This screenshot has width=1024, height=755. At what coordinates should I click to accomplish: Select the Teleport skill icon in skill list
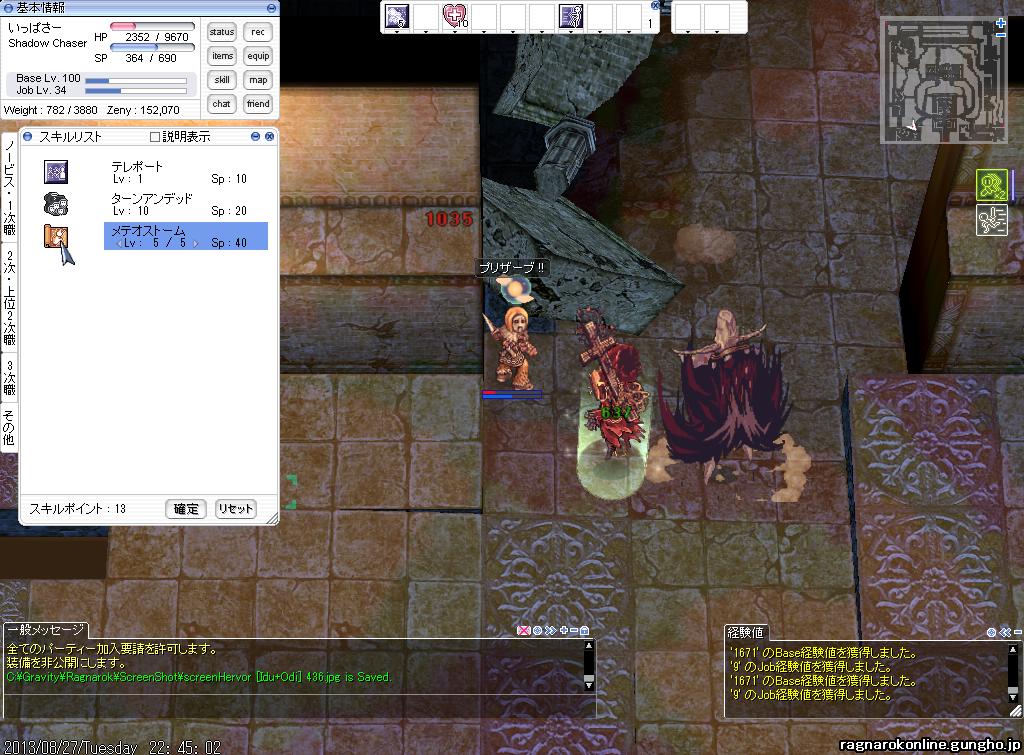(x=56, y=172)
